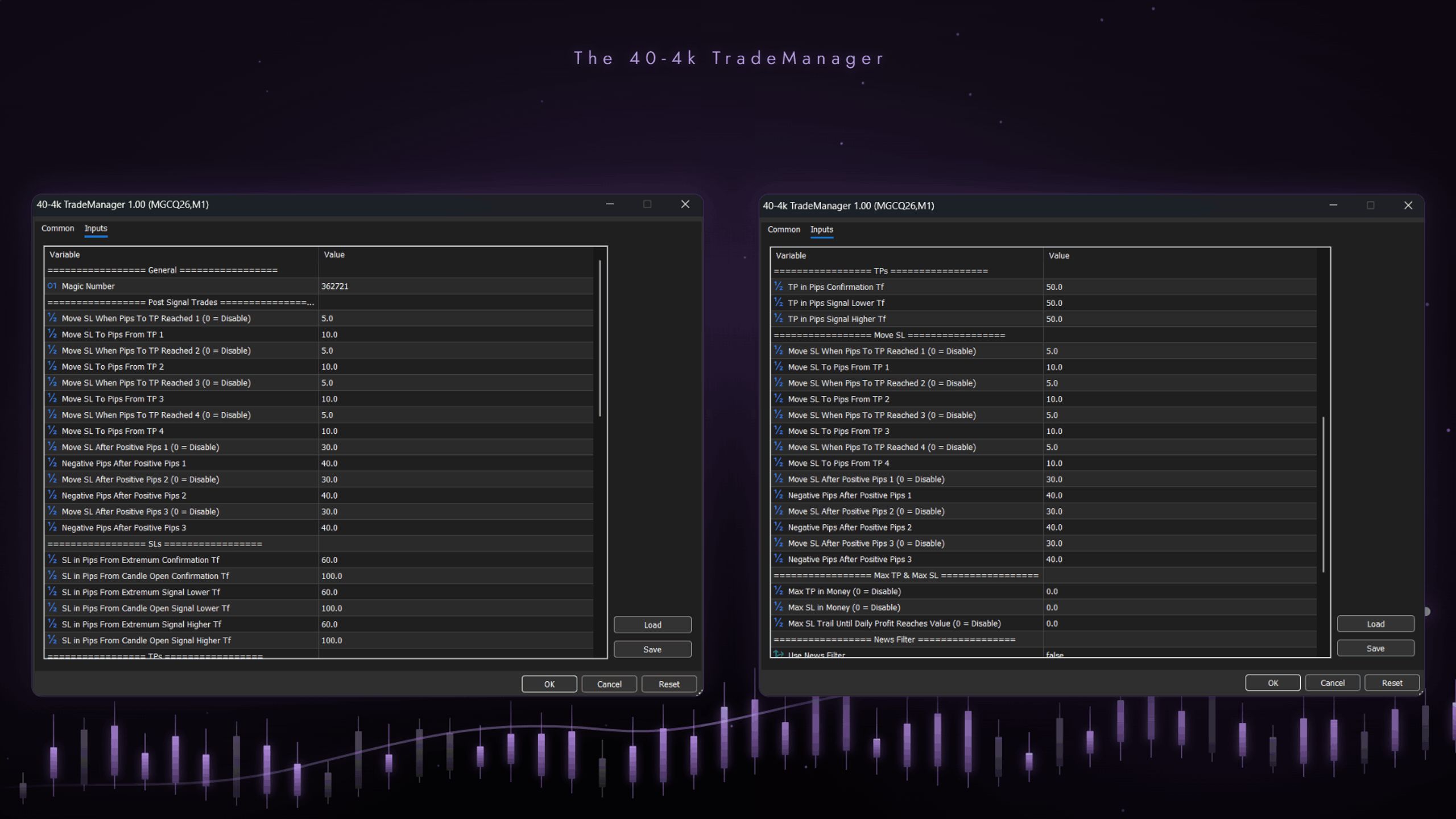The width and height of the screenshot is (1456, 819).
Task: Click the icon beside 'Move SL When Pips To TP Reached 3' in left window
Action: [x=52, y=383]
